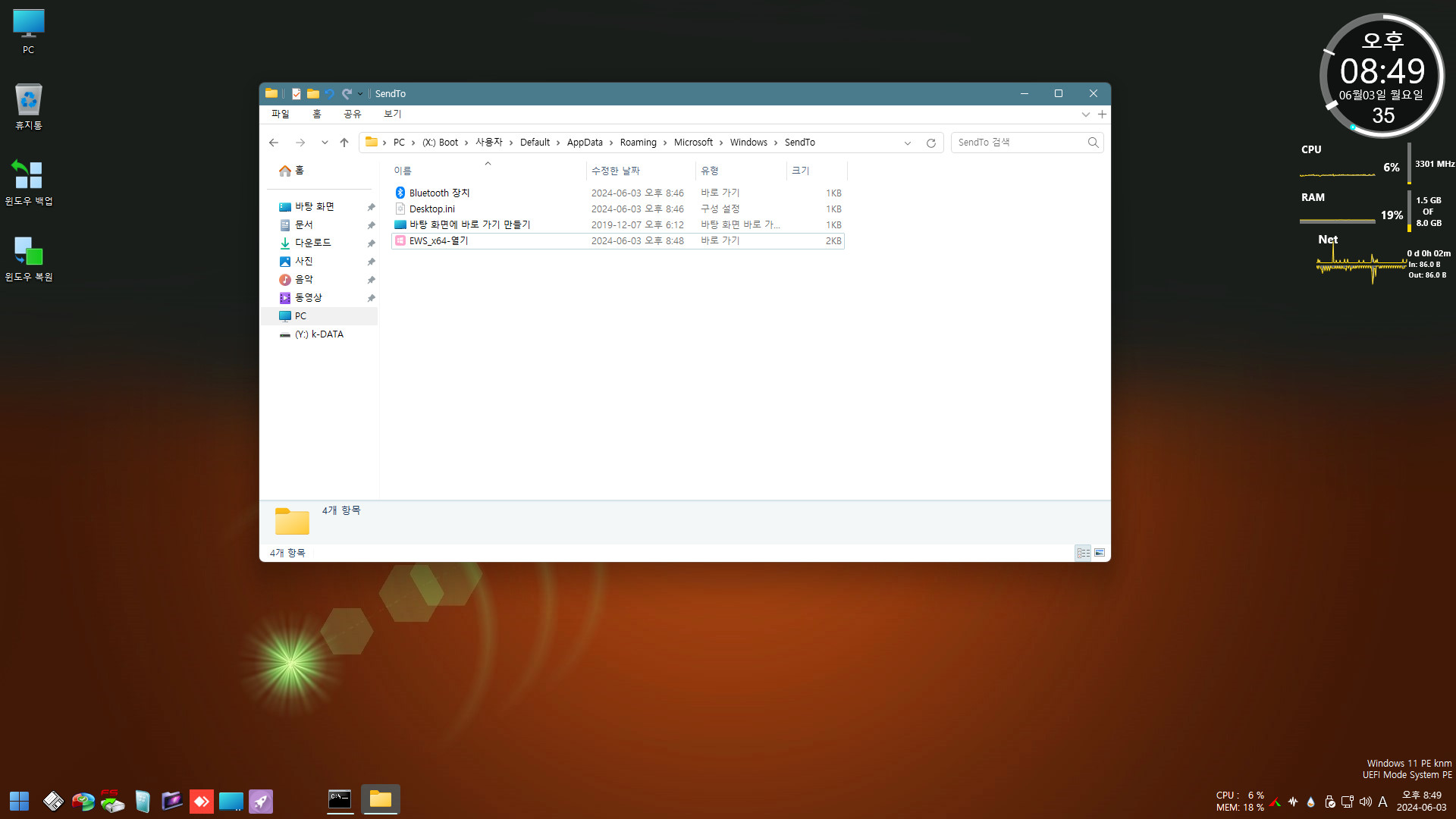Viewport: 1456px width, 819px height.
Task: Select the 윈도우 백업 desktop icon
Action: click(29, 183)
